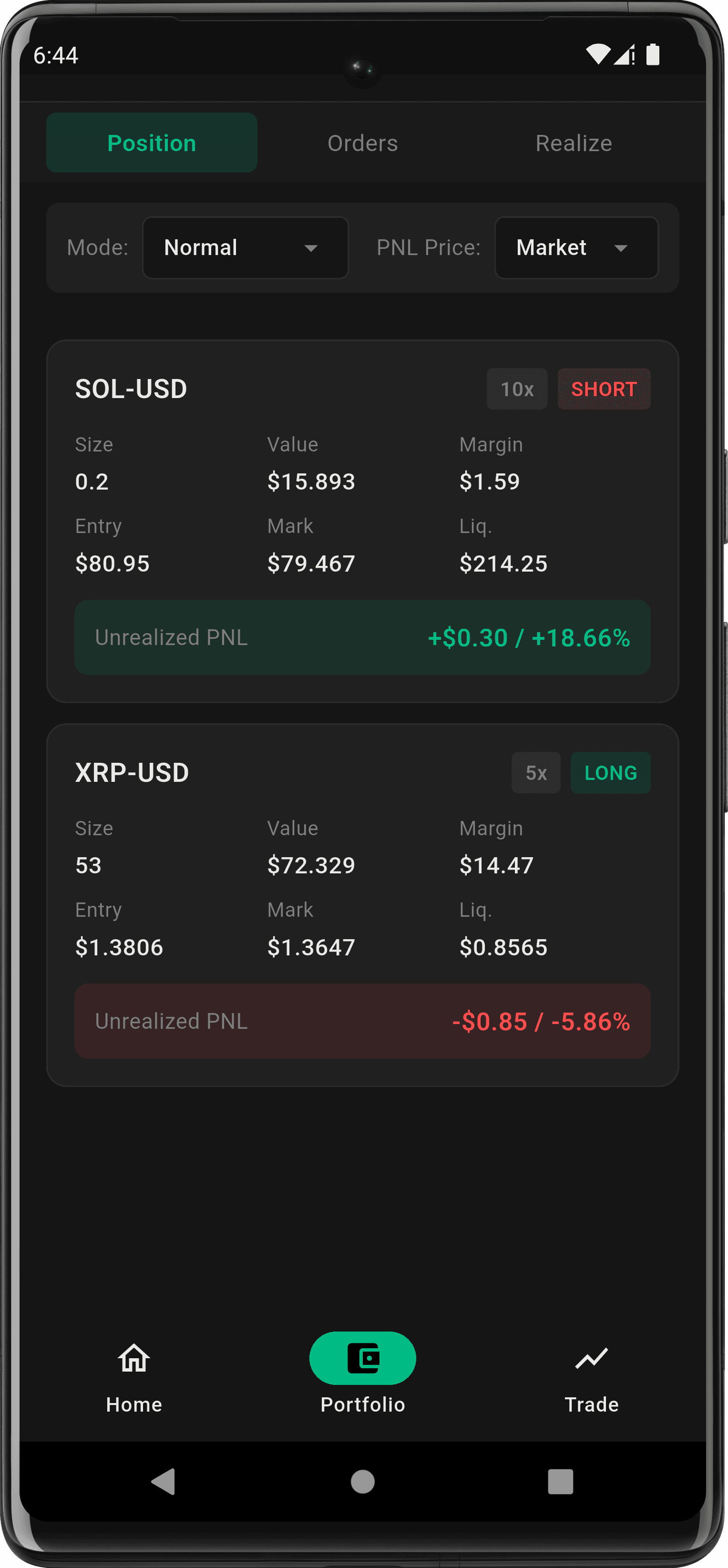Switch to the Realize tab

coord(574,143)
